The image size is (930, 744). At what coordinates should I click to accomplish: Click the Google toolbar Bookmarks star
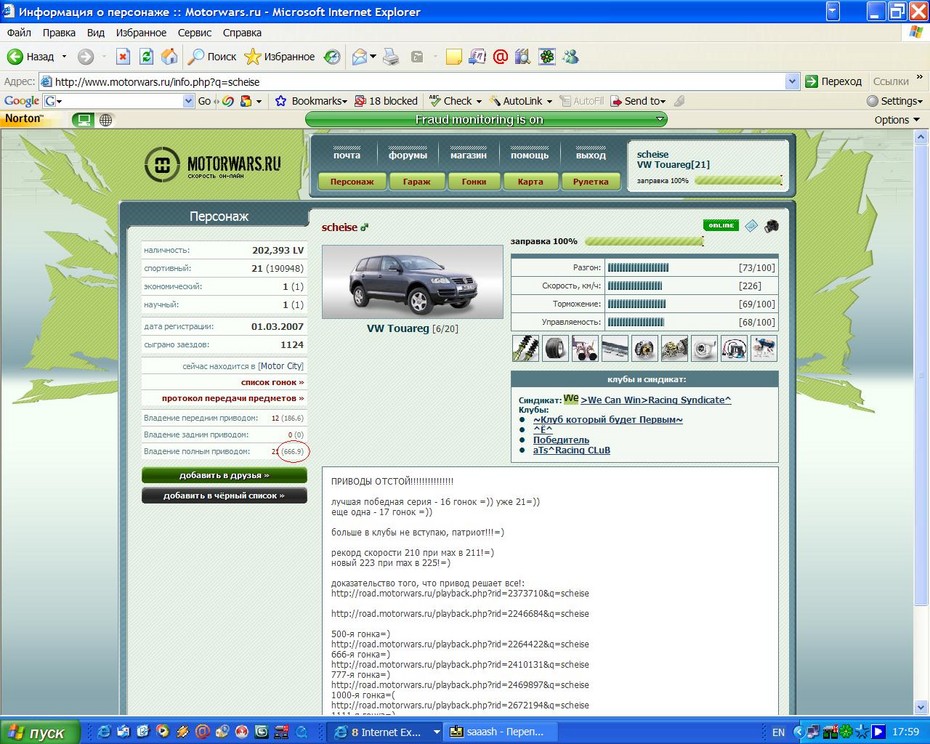281,101
